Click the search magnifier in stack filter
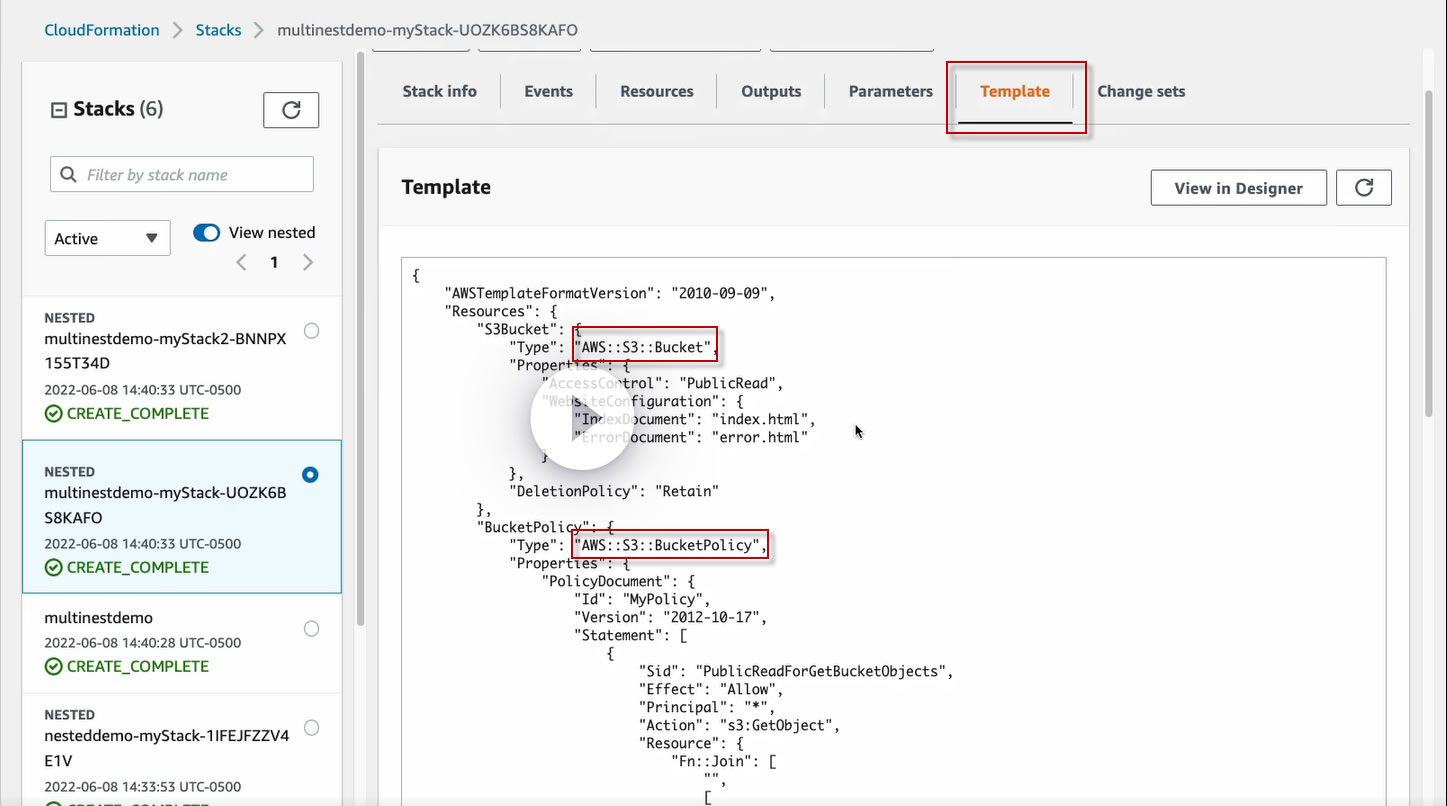 (69, 175)
